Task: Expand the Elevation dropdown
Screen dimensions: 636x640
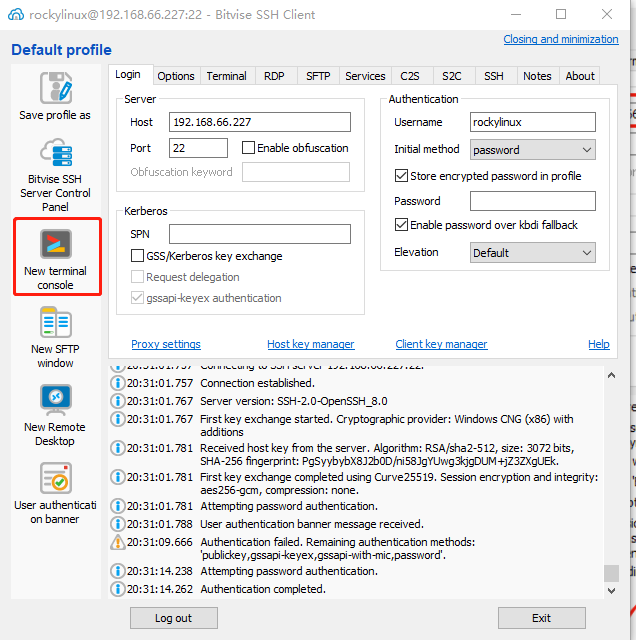Action: coord(532,253)
